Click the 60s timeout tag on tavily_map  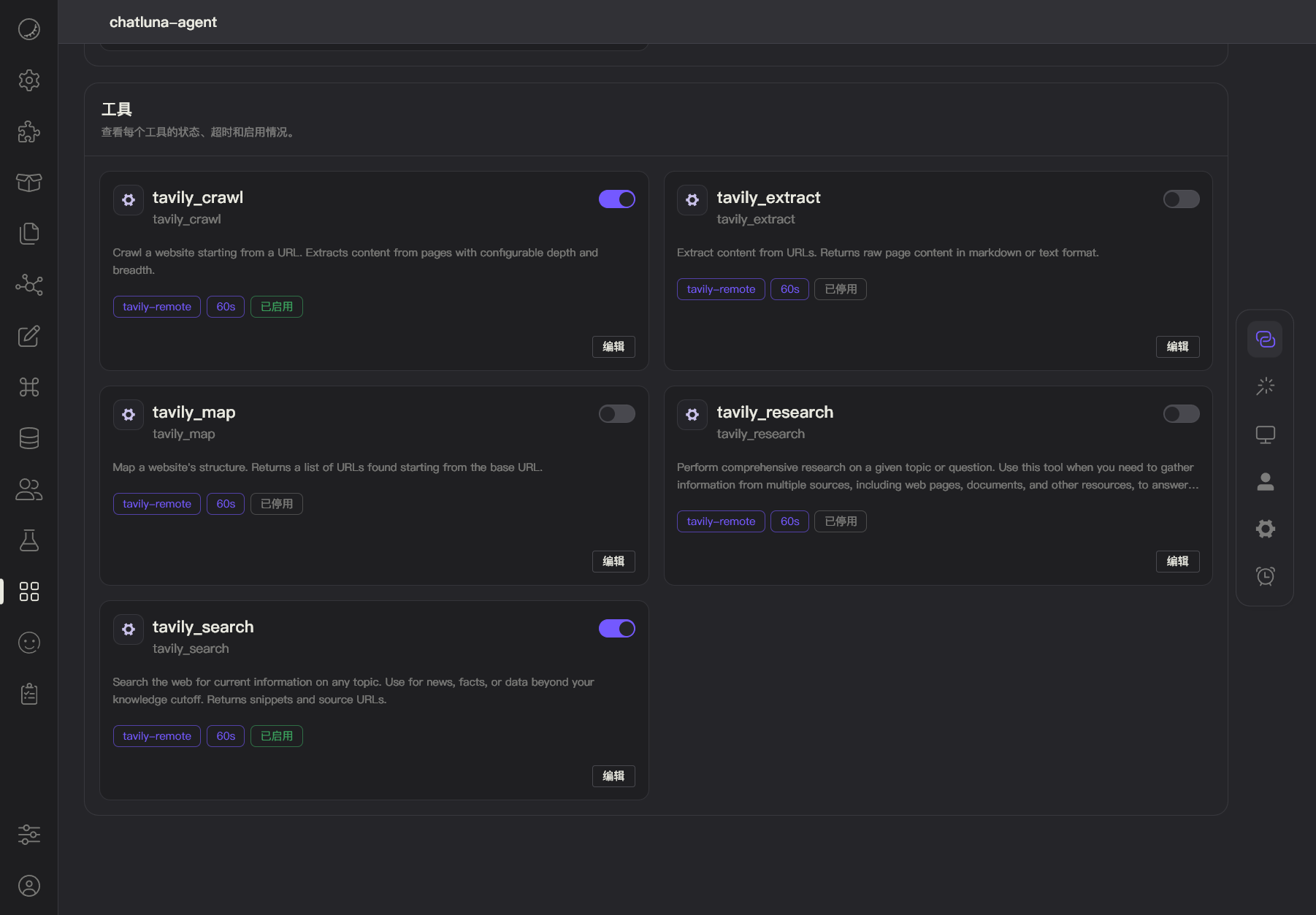tap(226, 504)
